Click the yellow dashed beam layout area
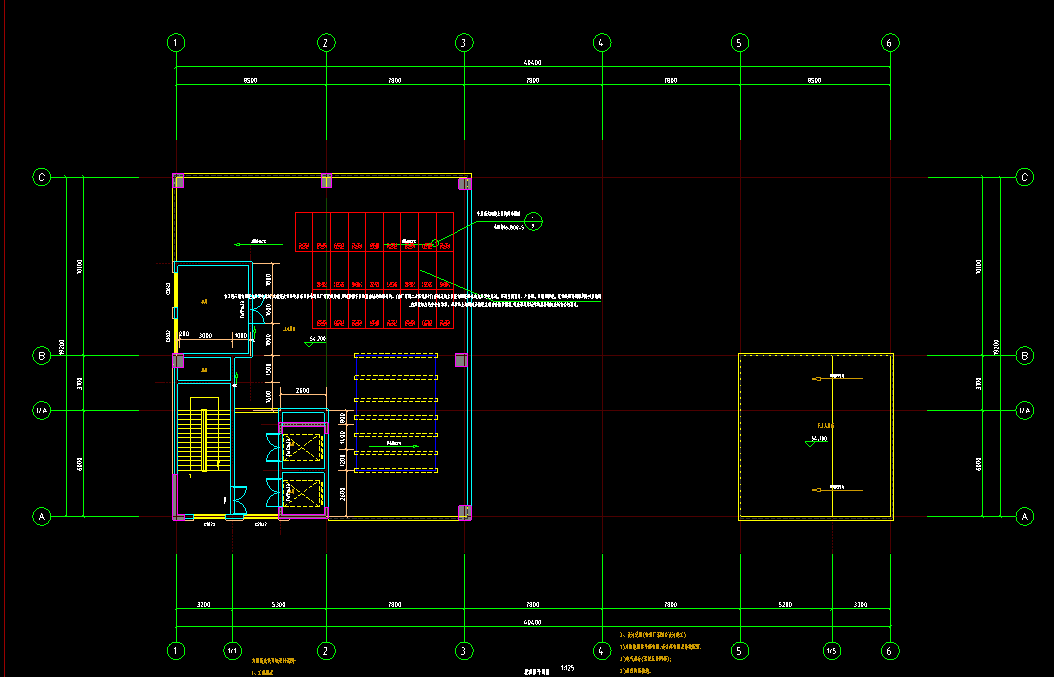The width and height of the screenshot is (1054, 677). 397,412
